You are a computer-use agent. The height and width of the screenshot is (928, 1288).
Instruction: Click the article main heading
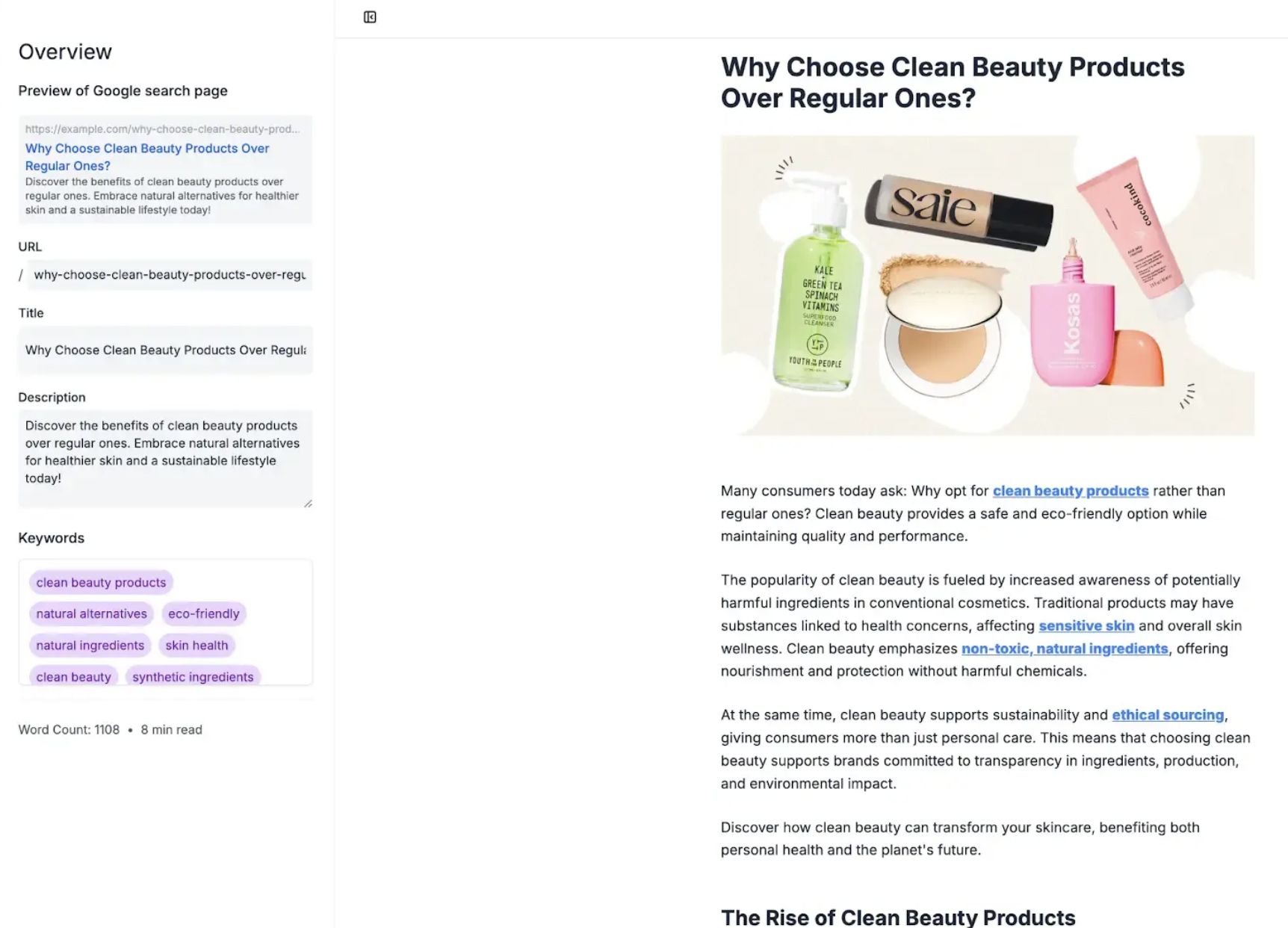952,82
